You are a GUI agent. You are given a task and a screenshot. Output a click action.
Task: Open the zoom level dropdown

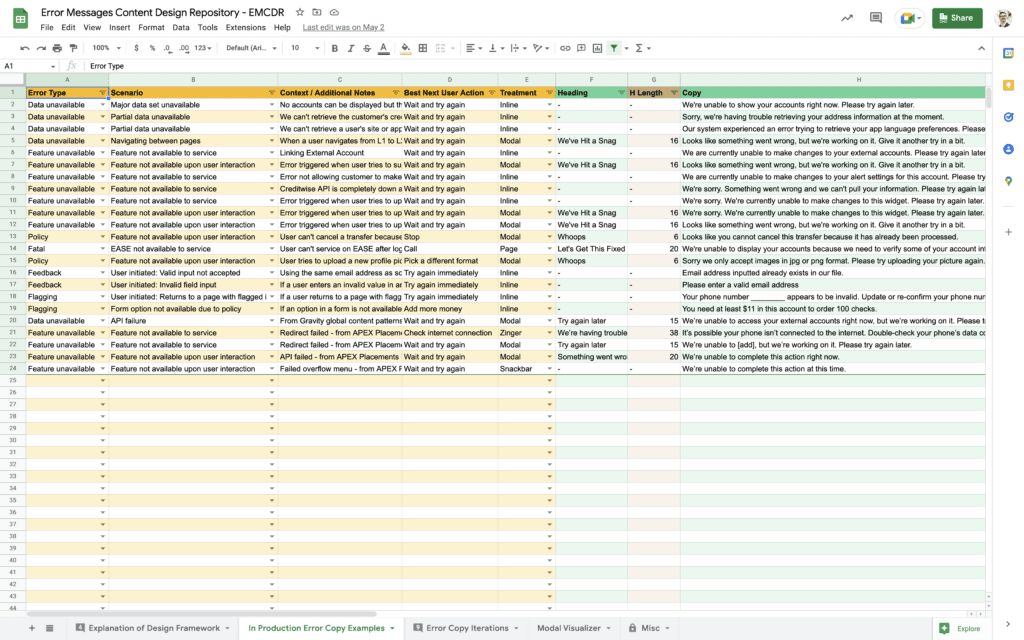point(104,48)
